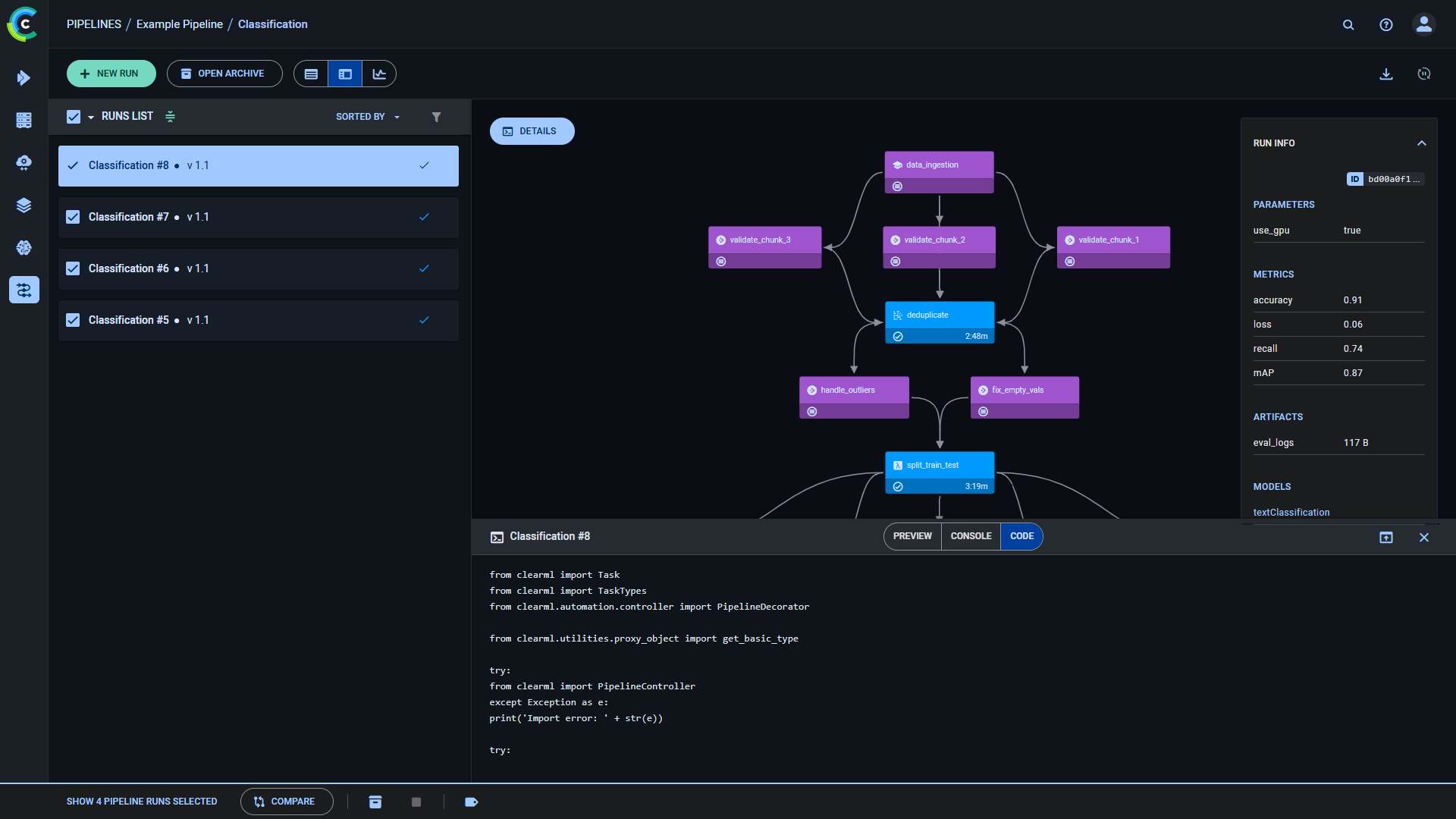Toggle checkbox for Classification #6 run

(74, 268)
